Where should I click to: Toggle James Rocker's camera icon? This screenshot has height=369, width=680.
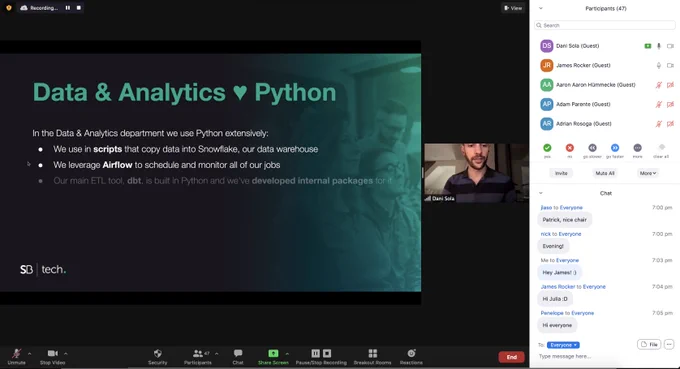coord(670,65)
